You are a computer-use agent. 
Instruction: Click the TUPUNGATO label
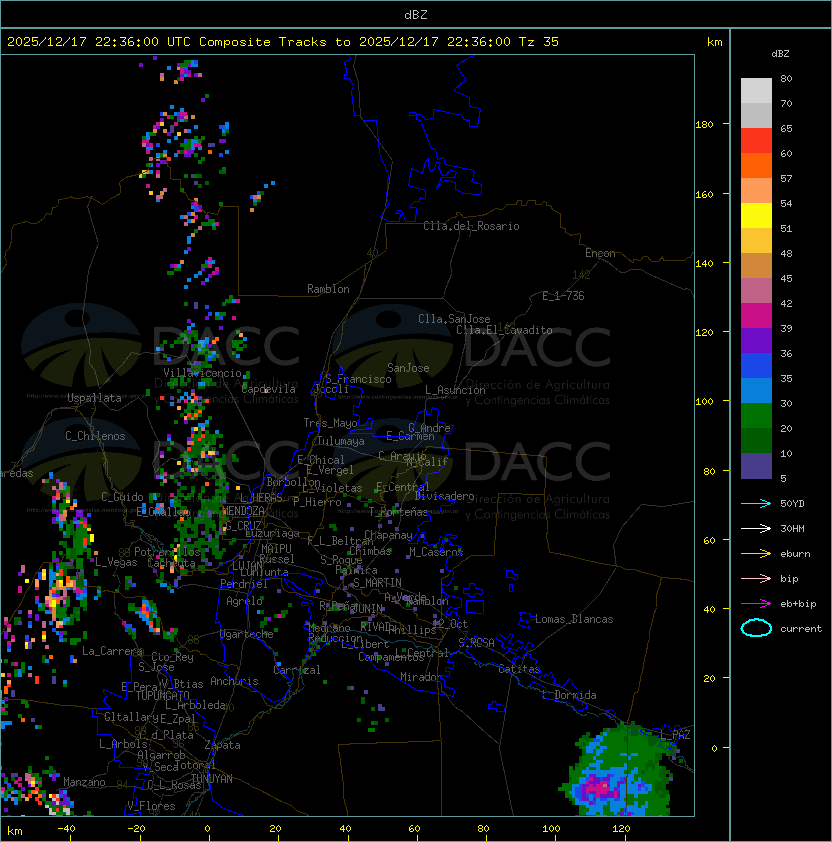163,696
